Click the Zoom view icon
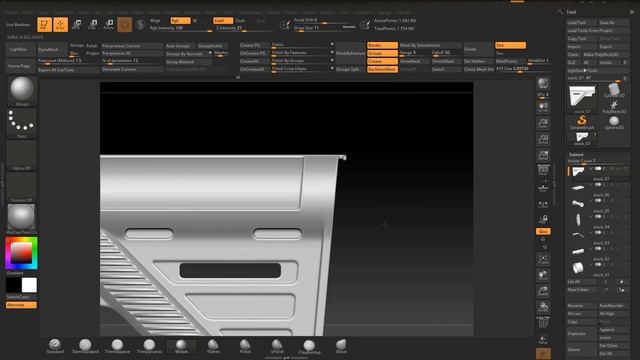Screen dimensions: 640x360 [543, 123]
